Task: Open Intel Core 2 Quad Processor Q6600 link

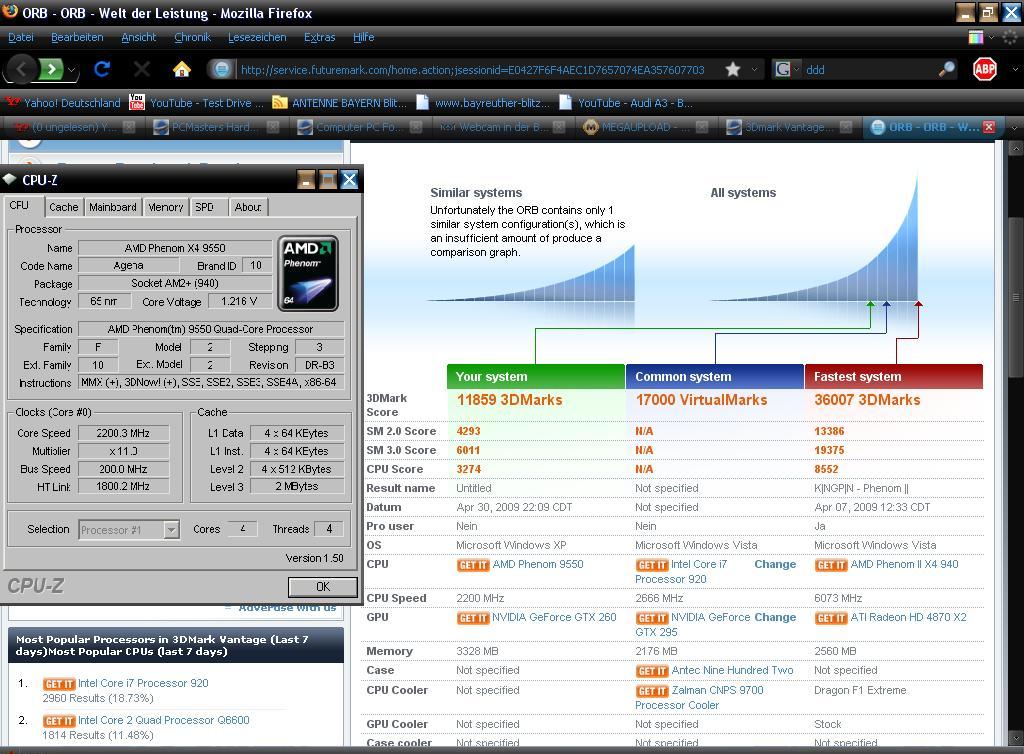Action: (164, 720)
